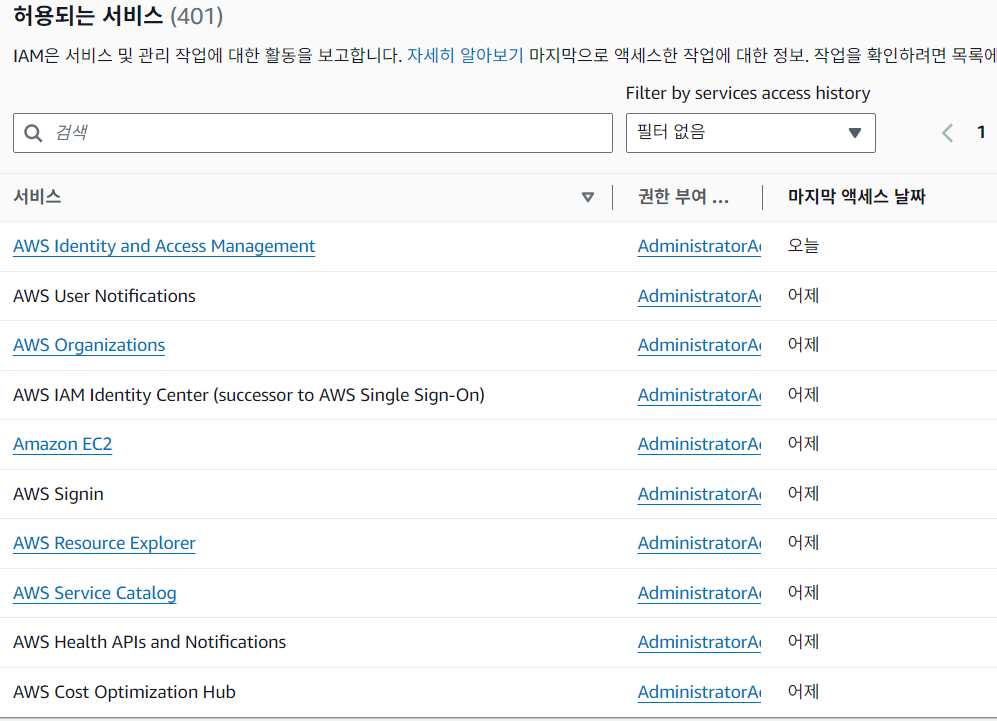Image resolution: width=997 pixels, height=721 pixels.
Task: Open AdministratorAccess policy for AWS User Notifications
Action: (699, 296)
